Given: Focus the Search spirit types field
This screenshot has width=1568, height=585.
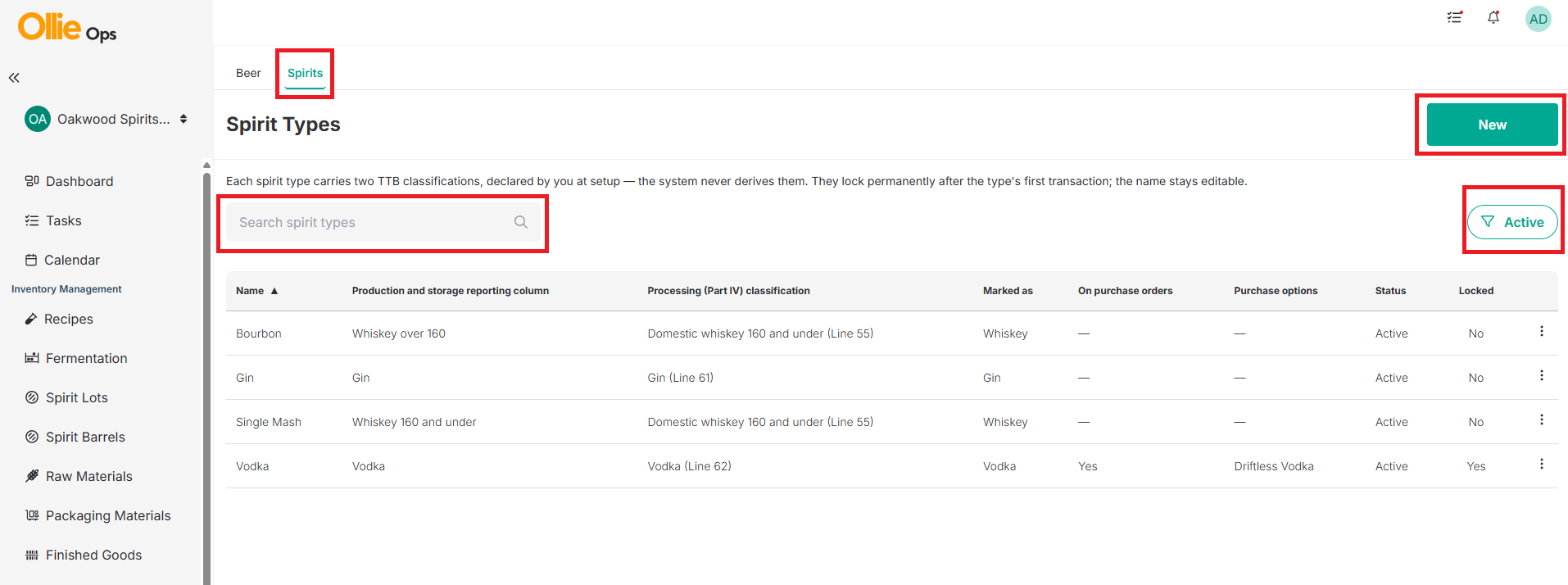Looking at the screenshot, I should click(x=383, y=222).
